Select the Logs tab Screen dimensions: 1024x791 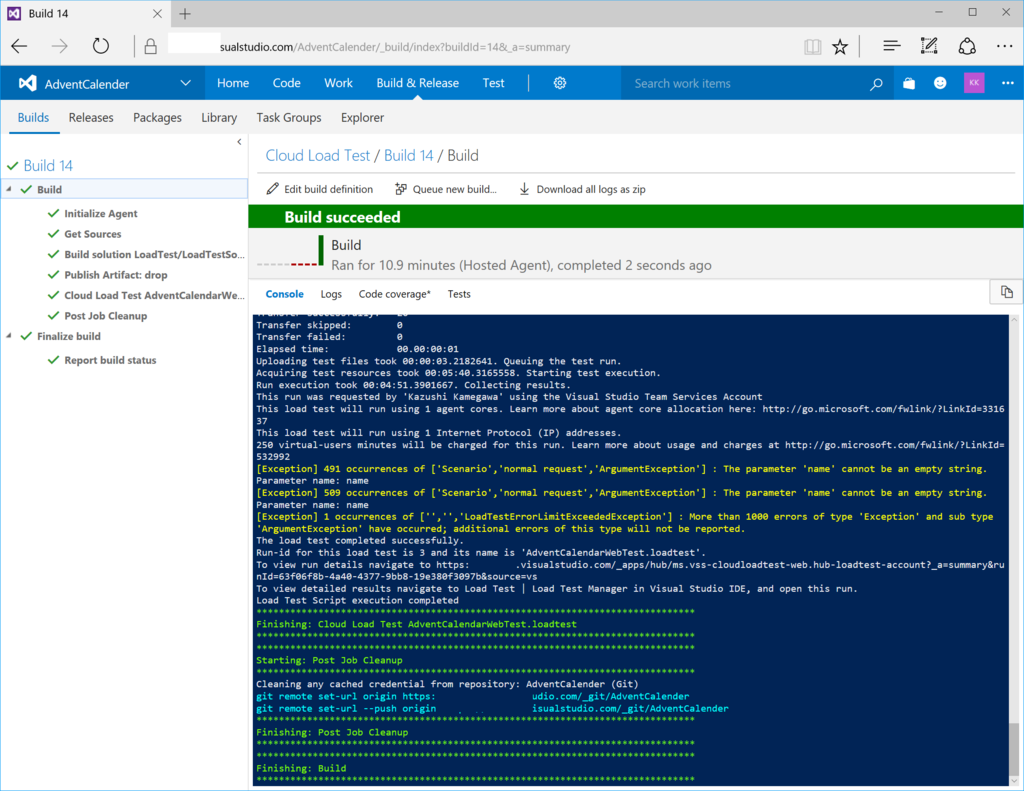point(331,294)
